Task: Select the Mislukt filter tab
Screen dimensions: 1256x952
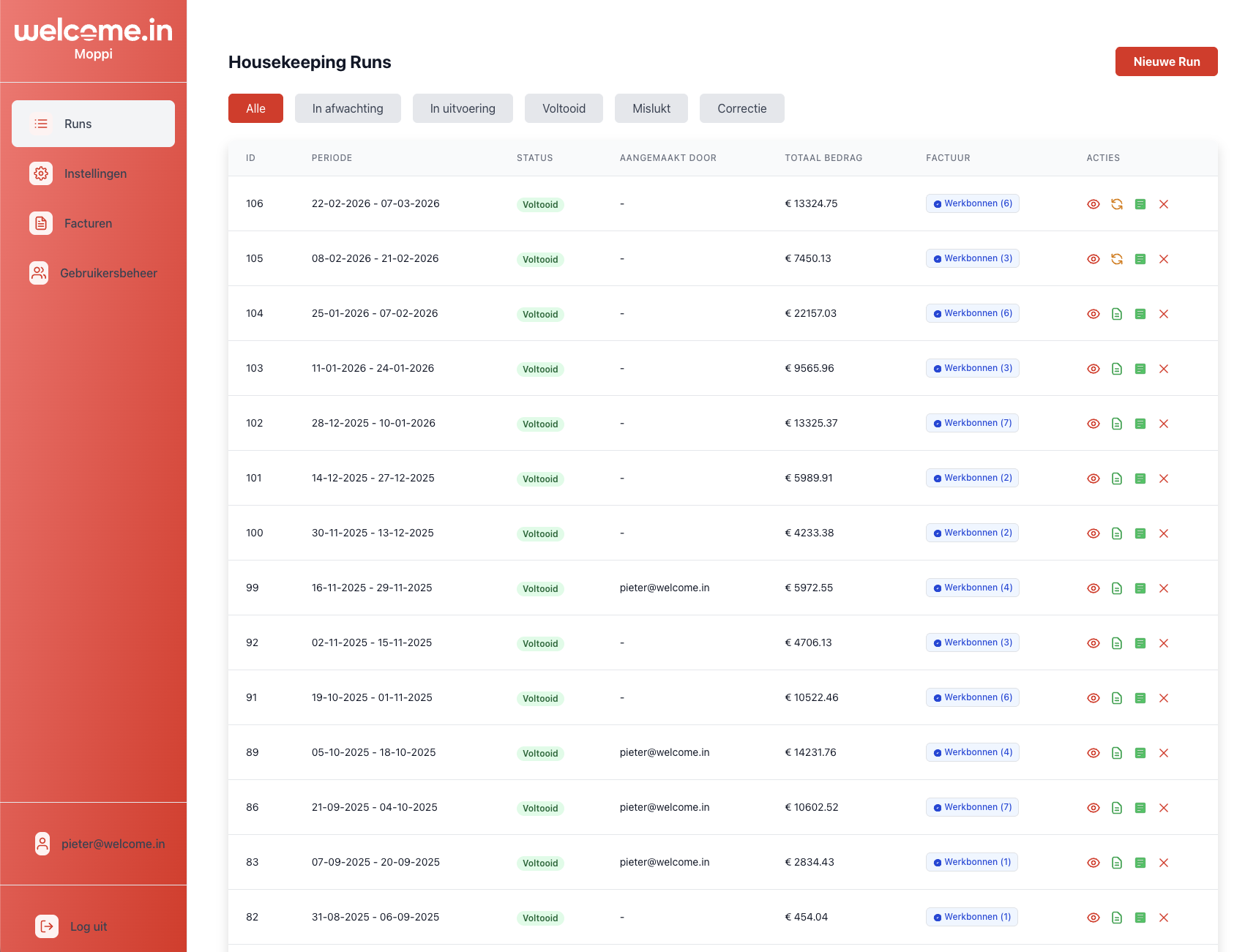Action: pos(651,108)
